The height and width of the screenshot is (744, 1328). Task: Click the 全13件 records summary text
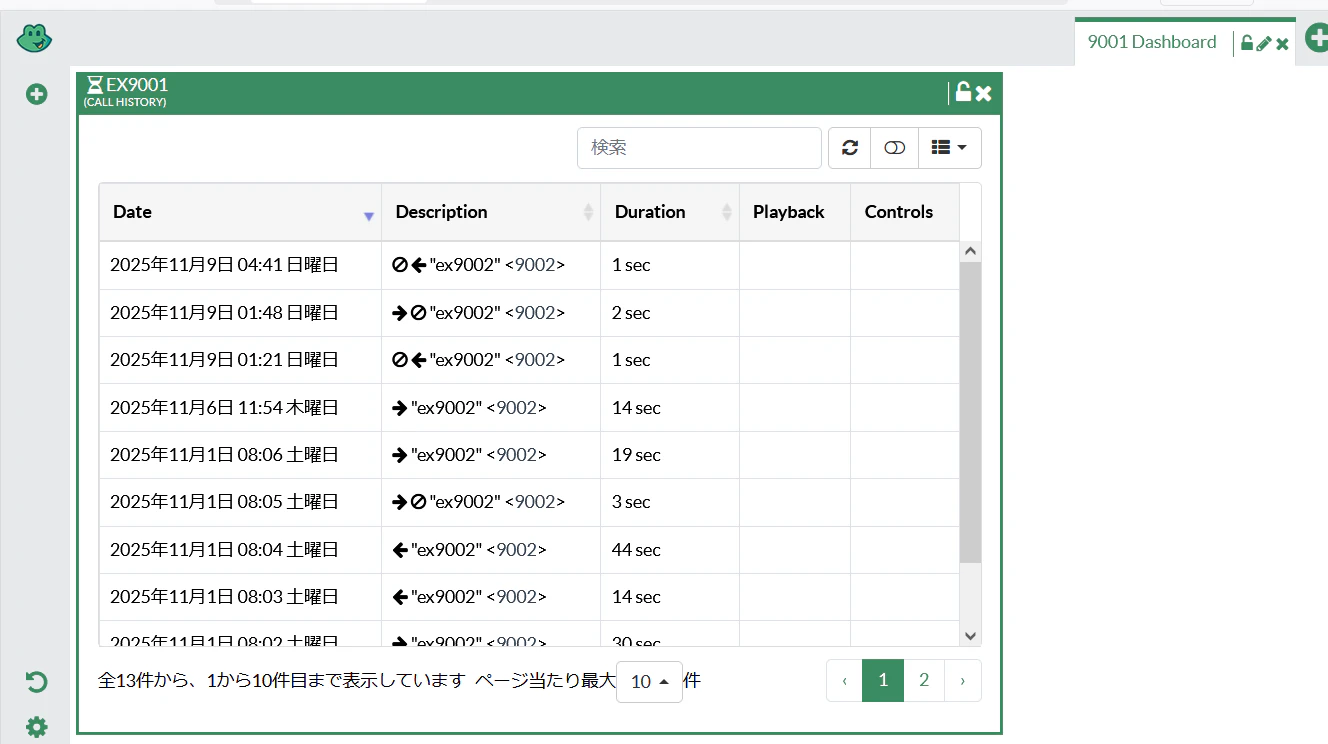pos(282,681)
